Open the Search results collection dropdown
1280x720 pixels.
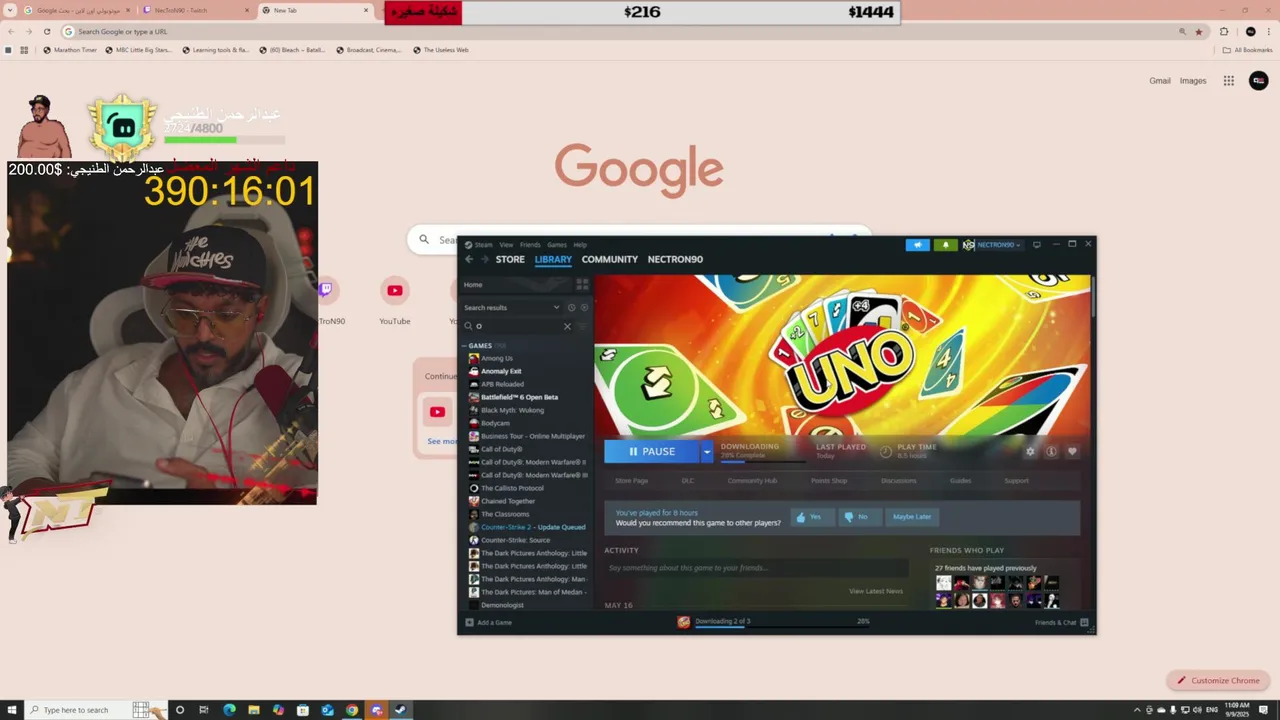(556, 307)
